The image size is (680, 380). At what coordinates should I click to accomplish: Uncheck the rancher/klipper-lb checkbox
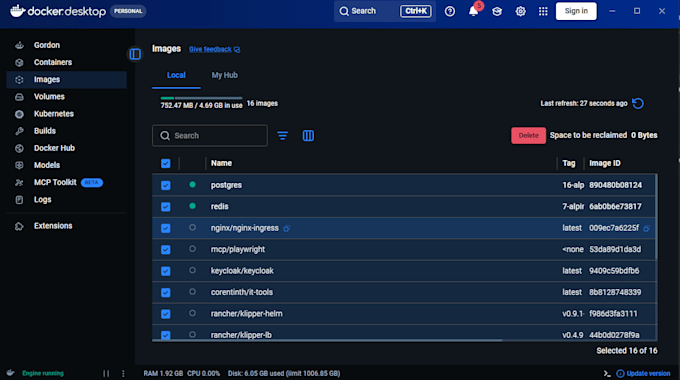pos(166,335)
